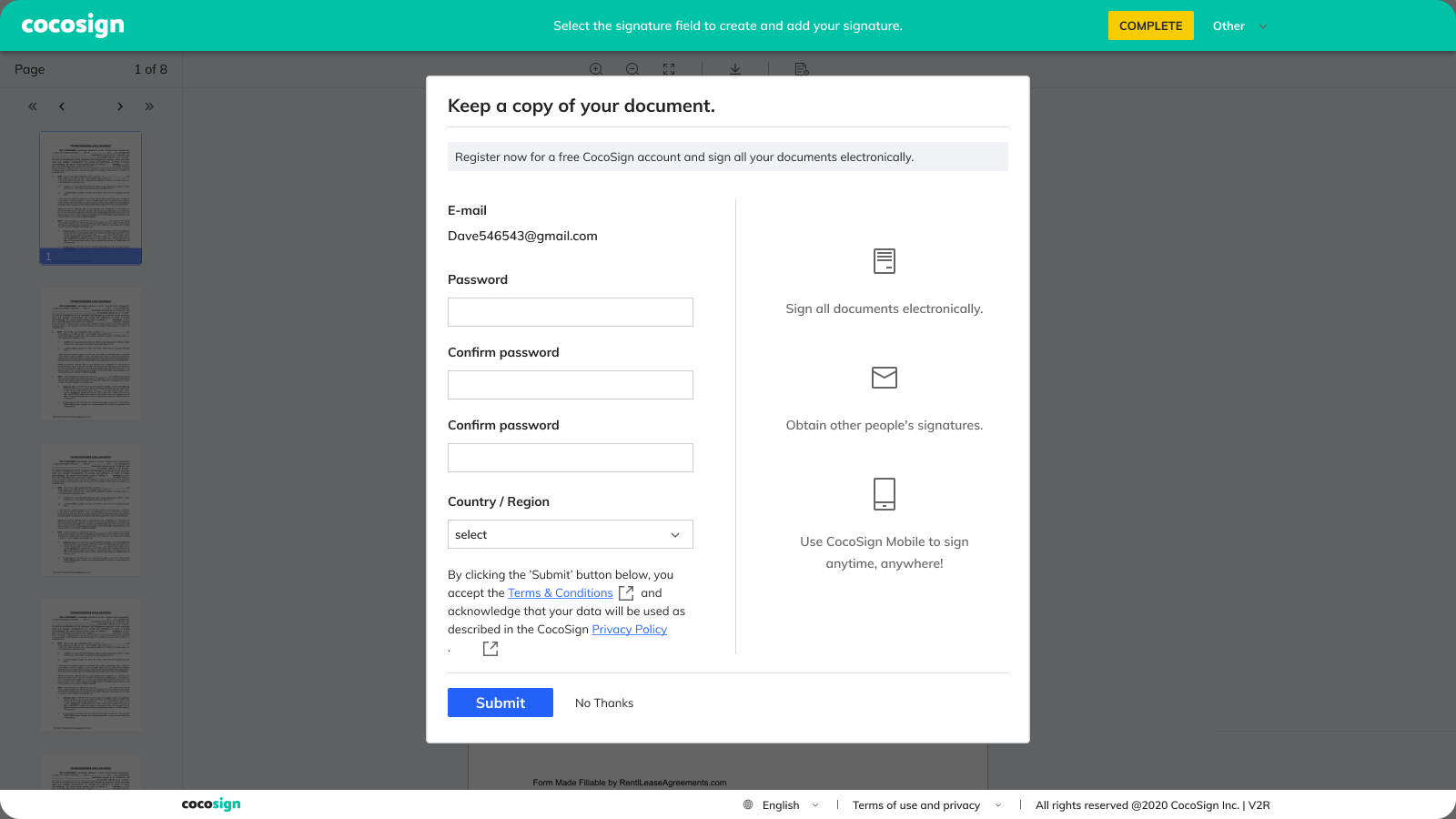Click 'Use CocoSign Mobile to sign' text
The width and height of the screenshot is (1456, 819).
click(x=885, y=541)
